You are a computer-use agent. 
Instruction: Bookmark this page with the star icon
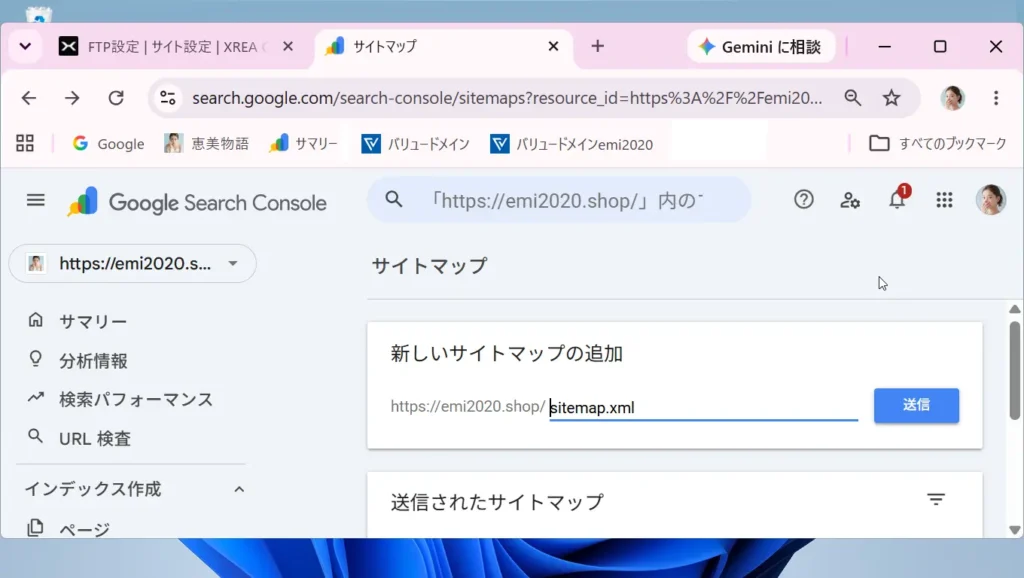click(891, 98)
